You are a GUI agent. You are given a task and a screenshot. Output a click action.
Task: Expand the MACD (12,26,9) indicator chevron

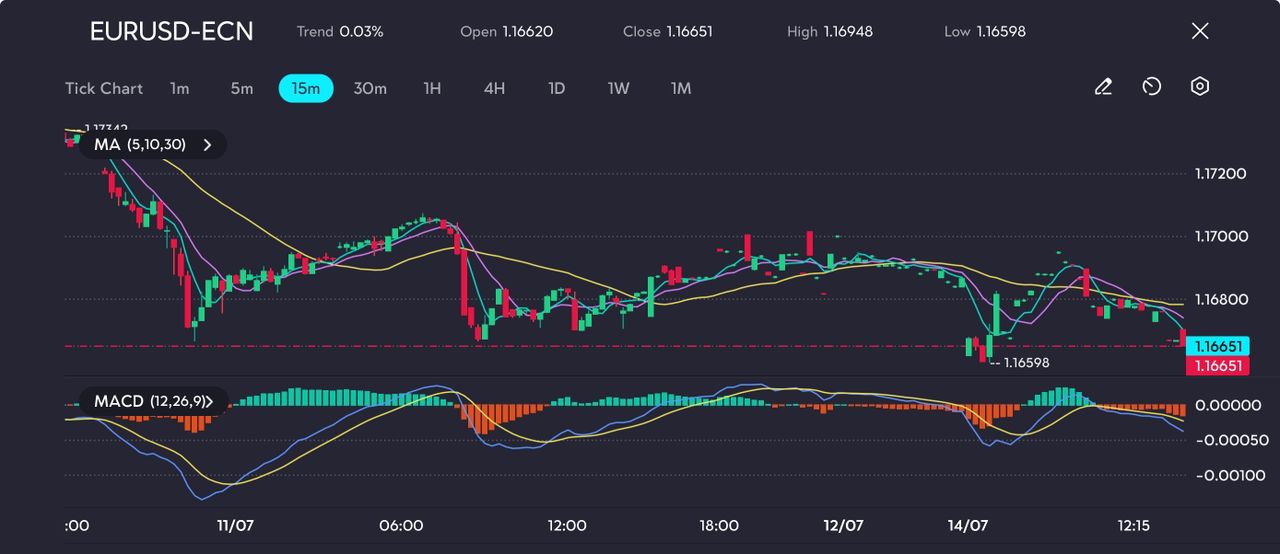[x=214, y=401]
